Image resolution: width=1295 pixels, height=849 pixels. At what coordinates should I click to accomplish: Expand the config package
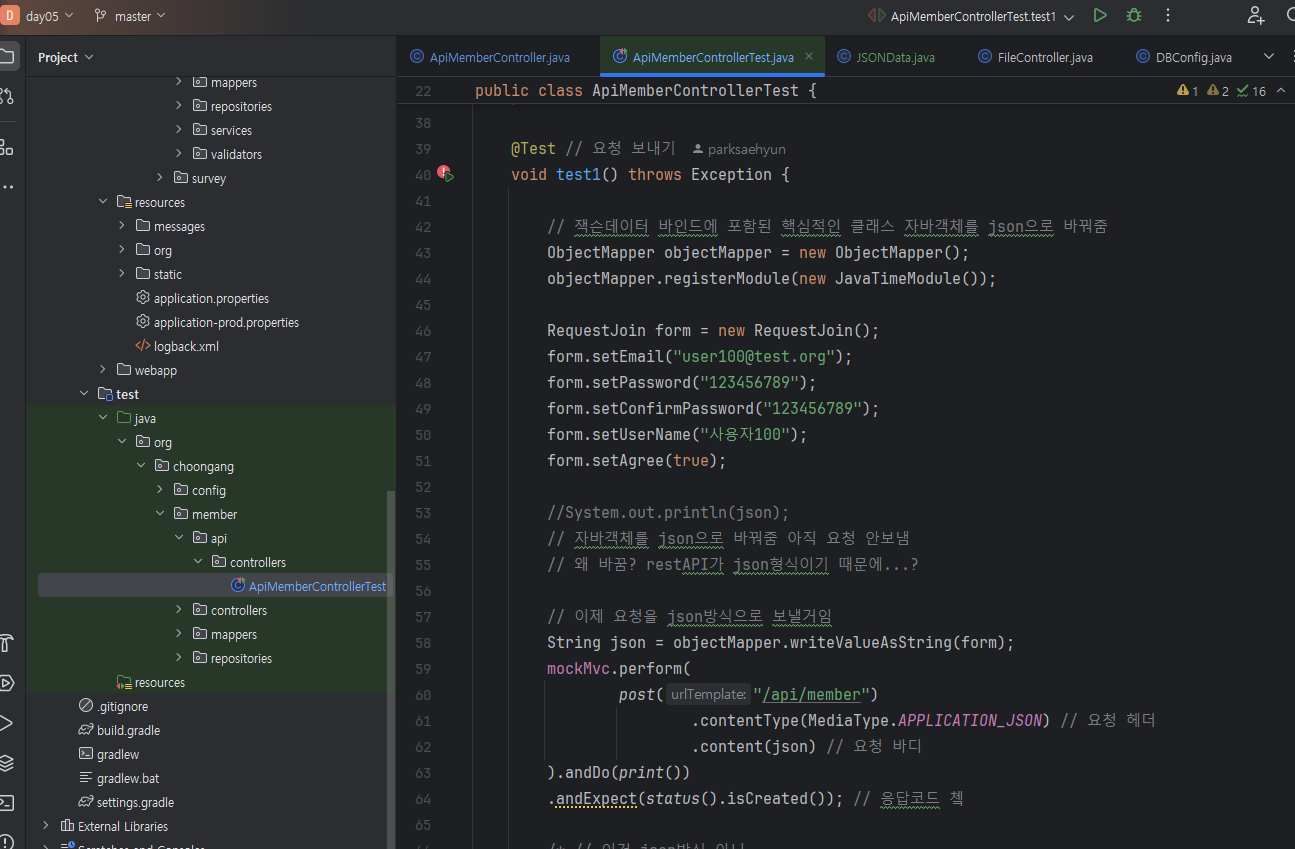(x=160, y=490)
